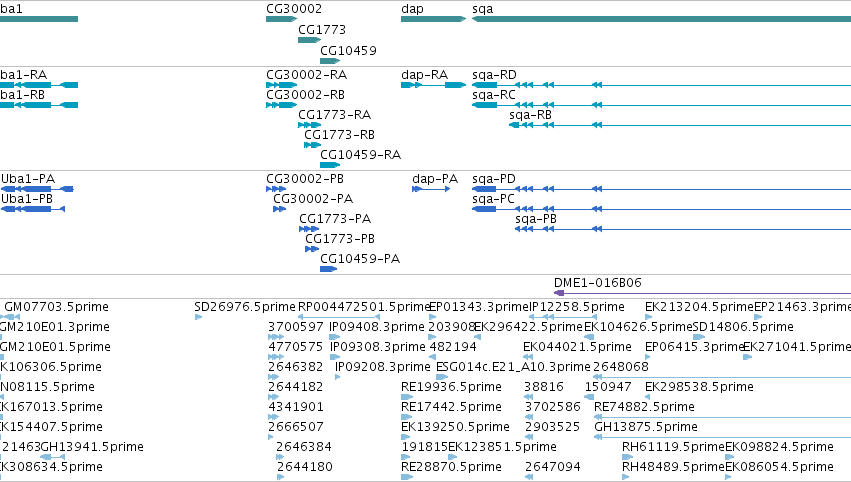Viewport: 851px width, 482px height.
Task: Select the CG30002-PB protein label
Action: click(x=304, y=179)
